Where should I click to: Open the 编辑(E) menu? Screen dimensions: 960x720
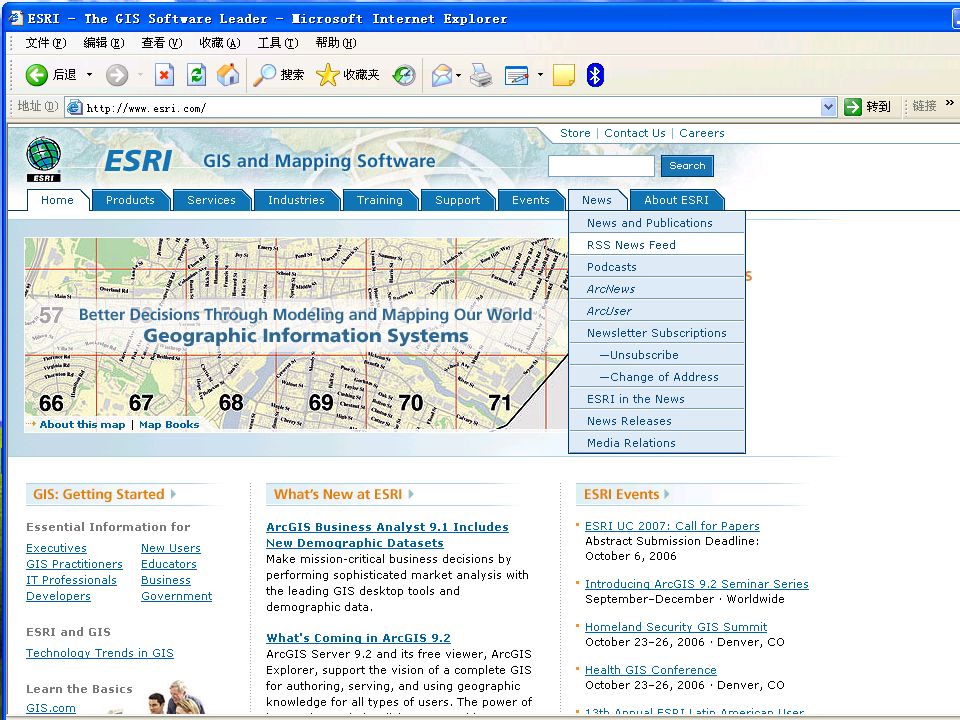pyautogui.click(x=103, y=43)
